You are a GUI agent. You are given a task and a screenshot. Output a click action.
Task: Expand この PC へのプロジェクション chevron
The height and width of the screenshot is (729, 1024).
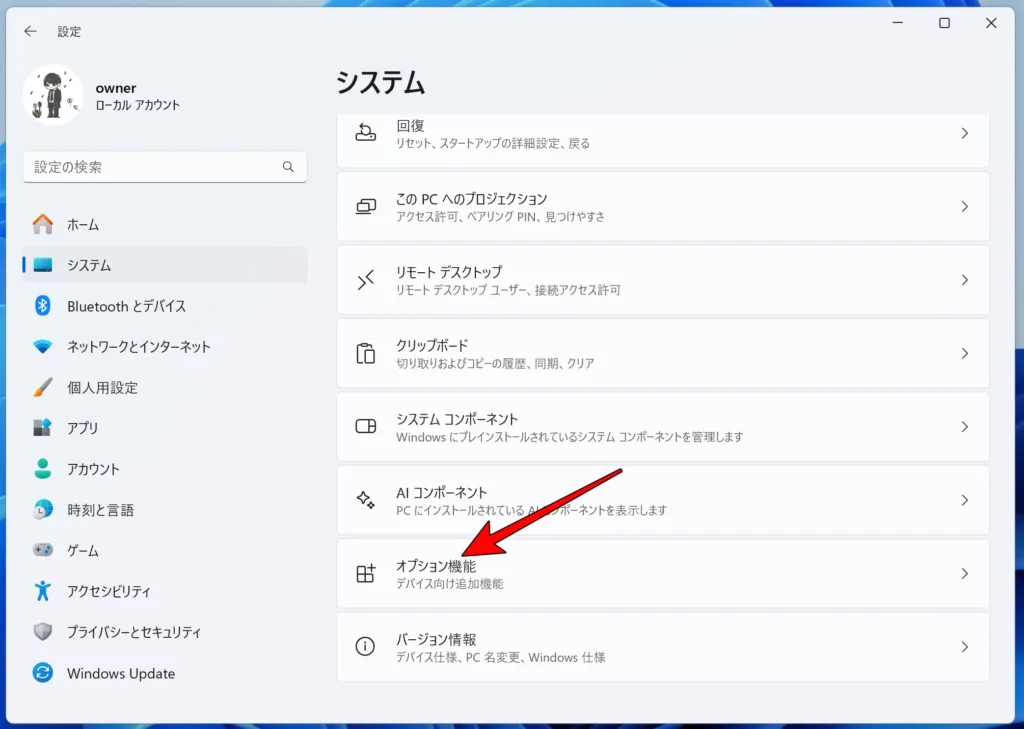(x=964, y=207)
